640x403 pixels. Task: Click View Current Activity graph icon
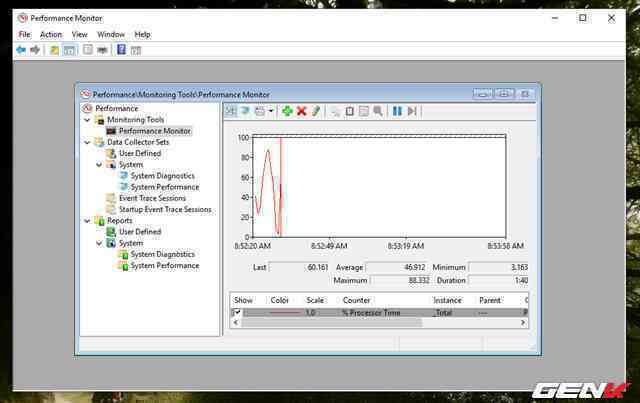[x=231, y=111]
